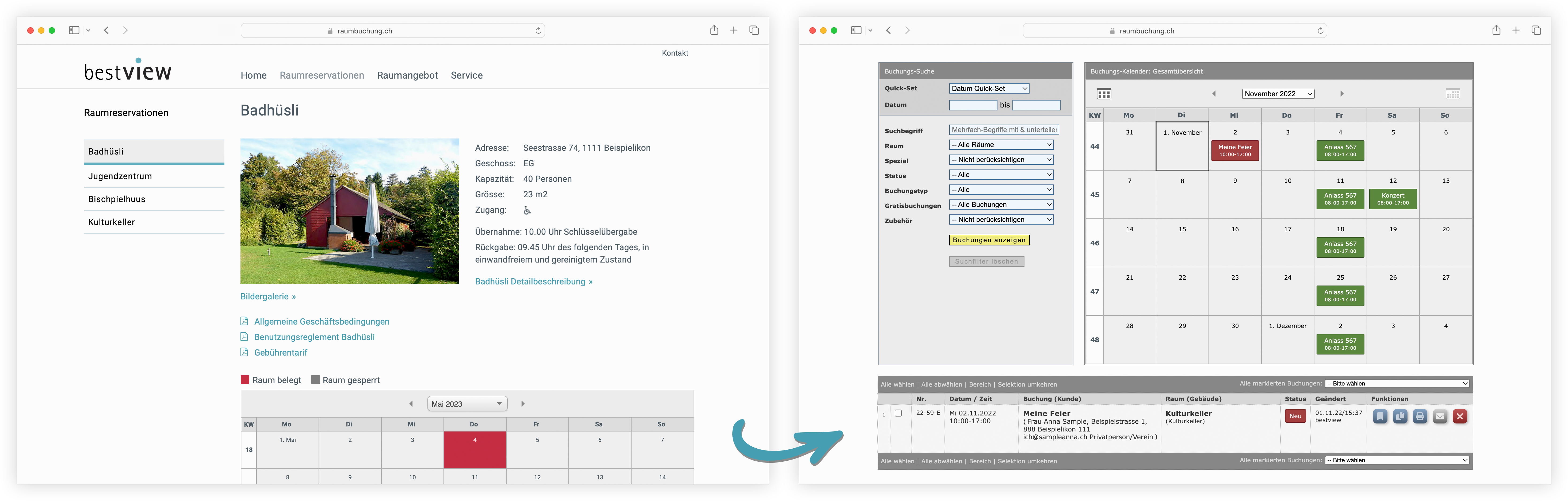The height and width of the screenshot is (501, 1568).
Task: Open the Service menu item
Action: [x=466, y=75]
